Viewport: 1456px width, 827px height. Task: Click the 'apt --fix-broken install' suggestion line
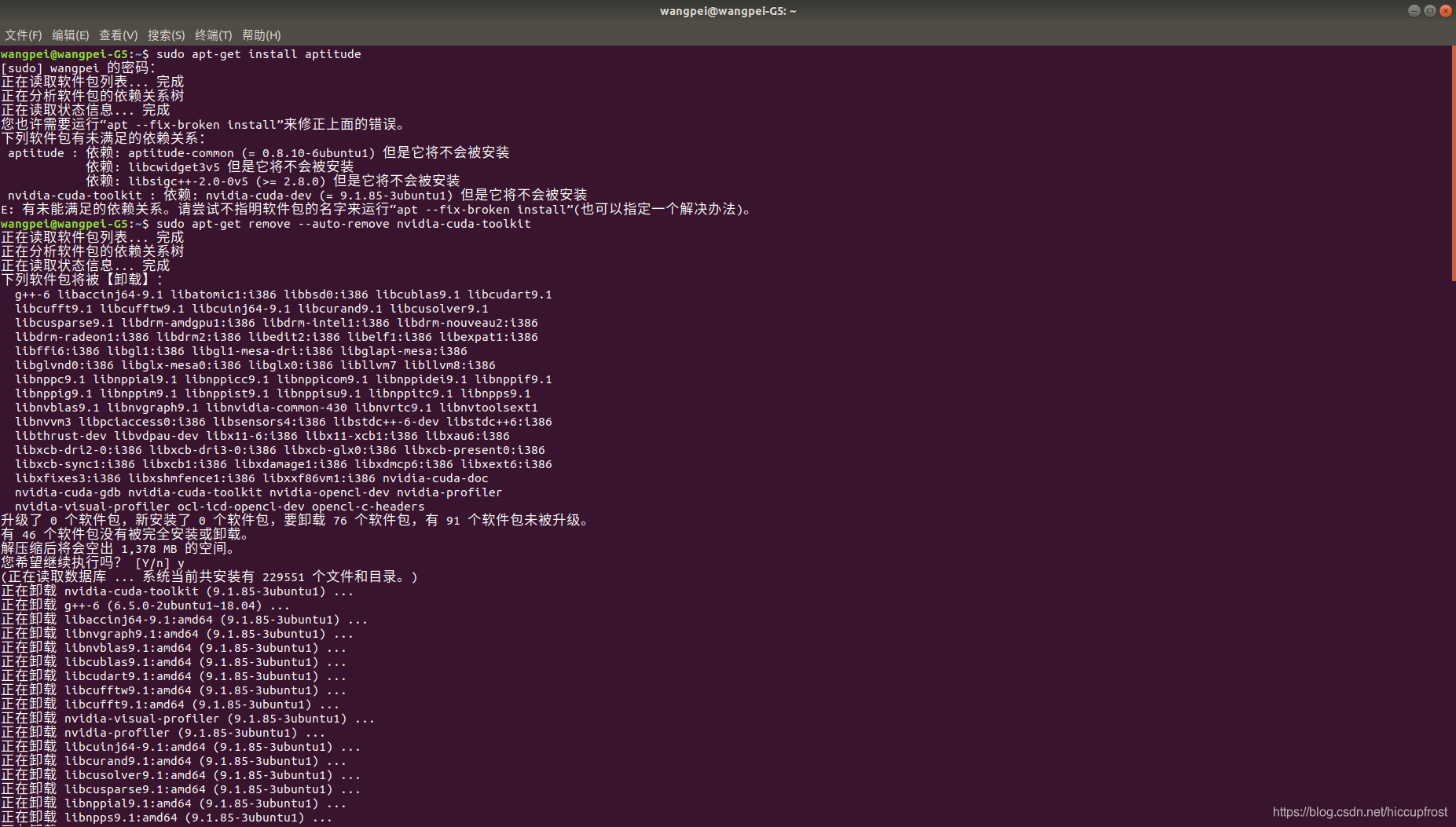(x=204, y=125)
